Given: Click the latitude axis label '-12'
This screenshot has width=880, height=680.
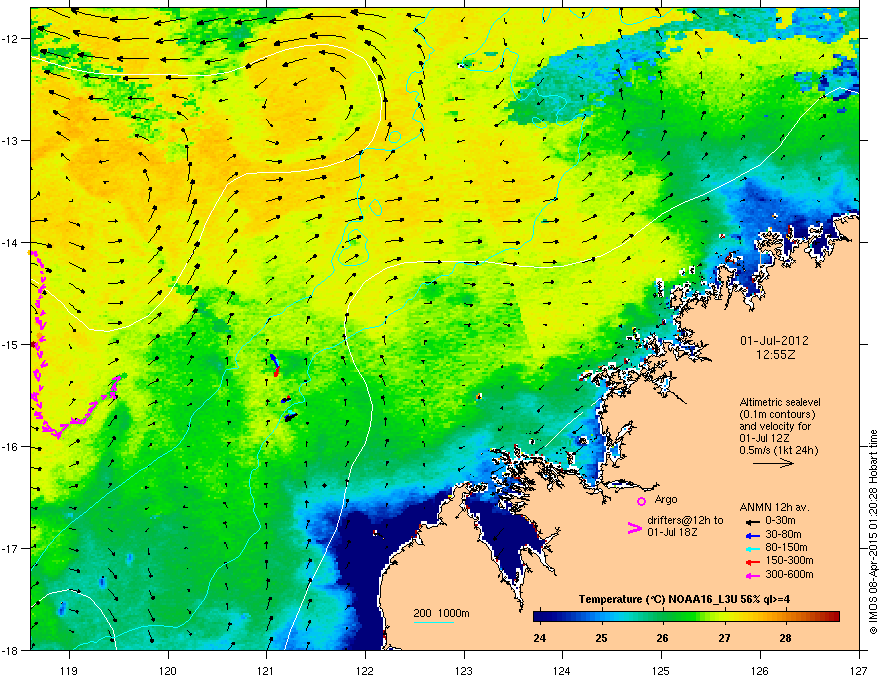Looking at the screenshot, I should tap(11, 38).
